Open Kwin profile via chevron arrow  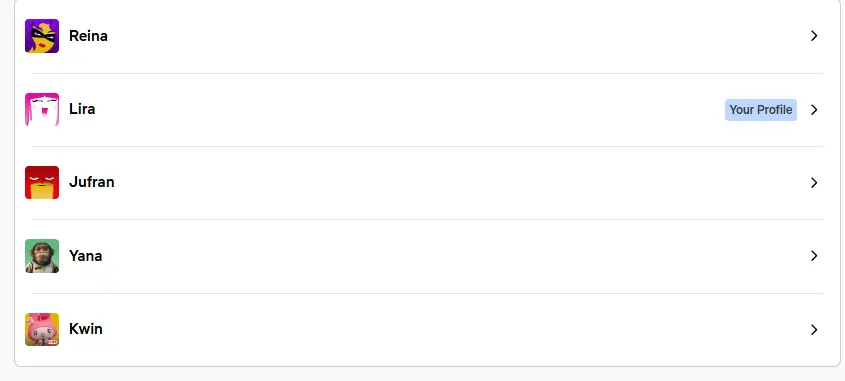point(814,330)
